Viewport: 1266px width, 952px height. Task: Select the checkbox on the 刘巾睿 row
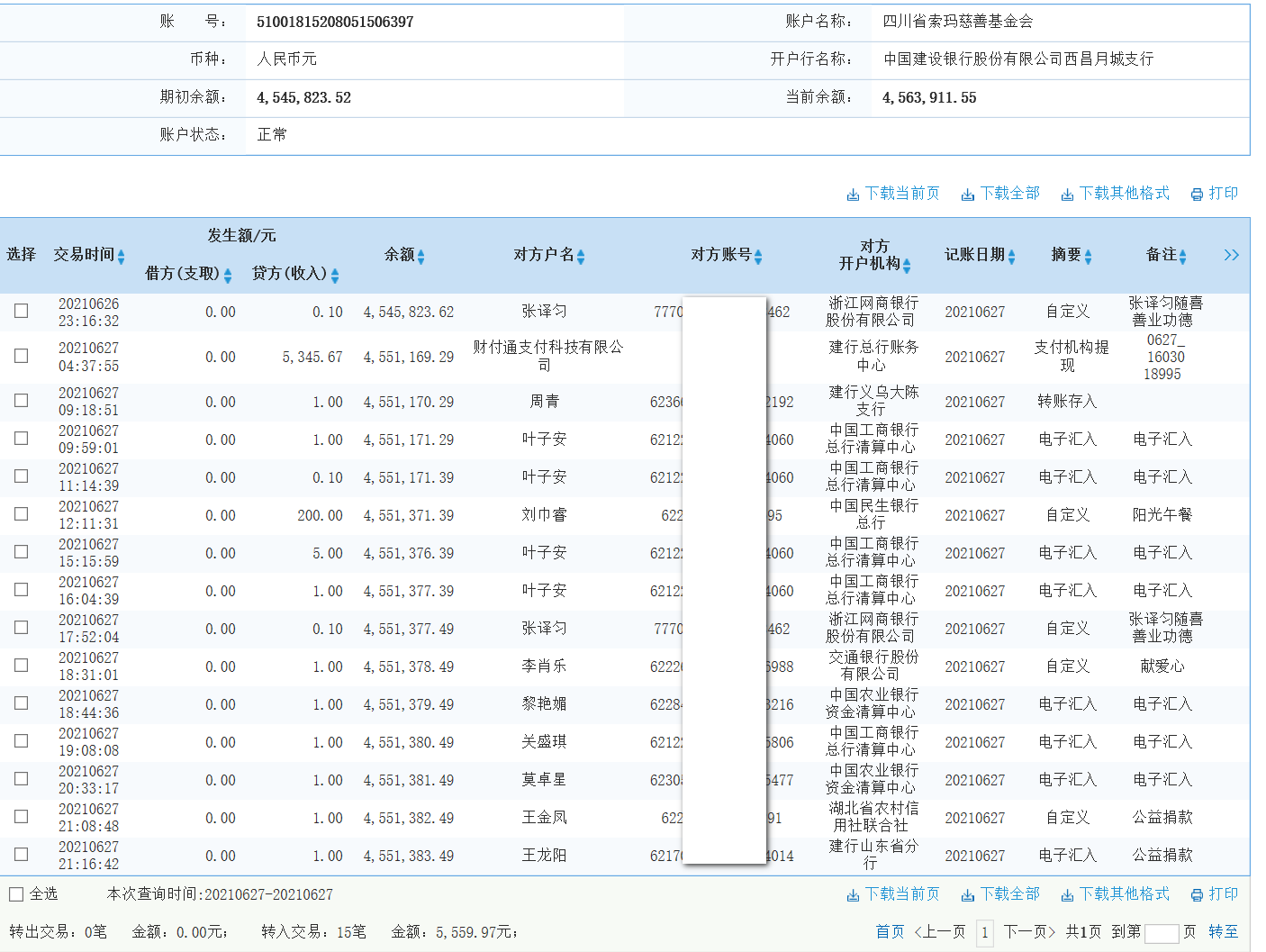point(21,514)
